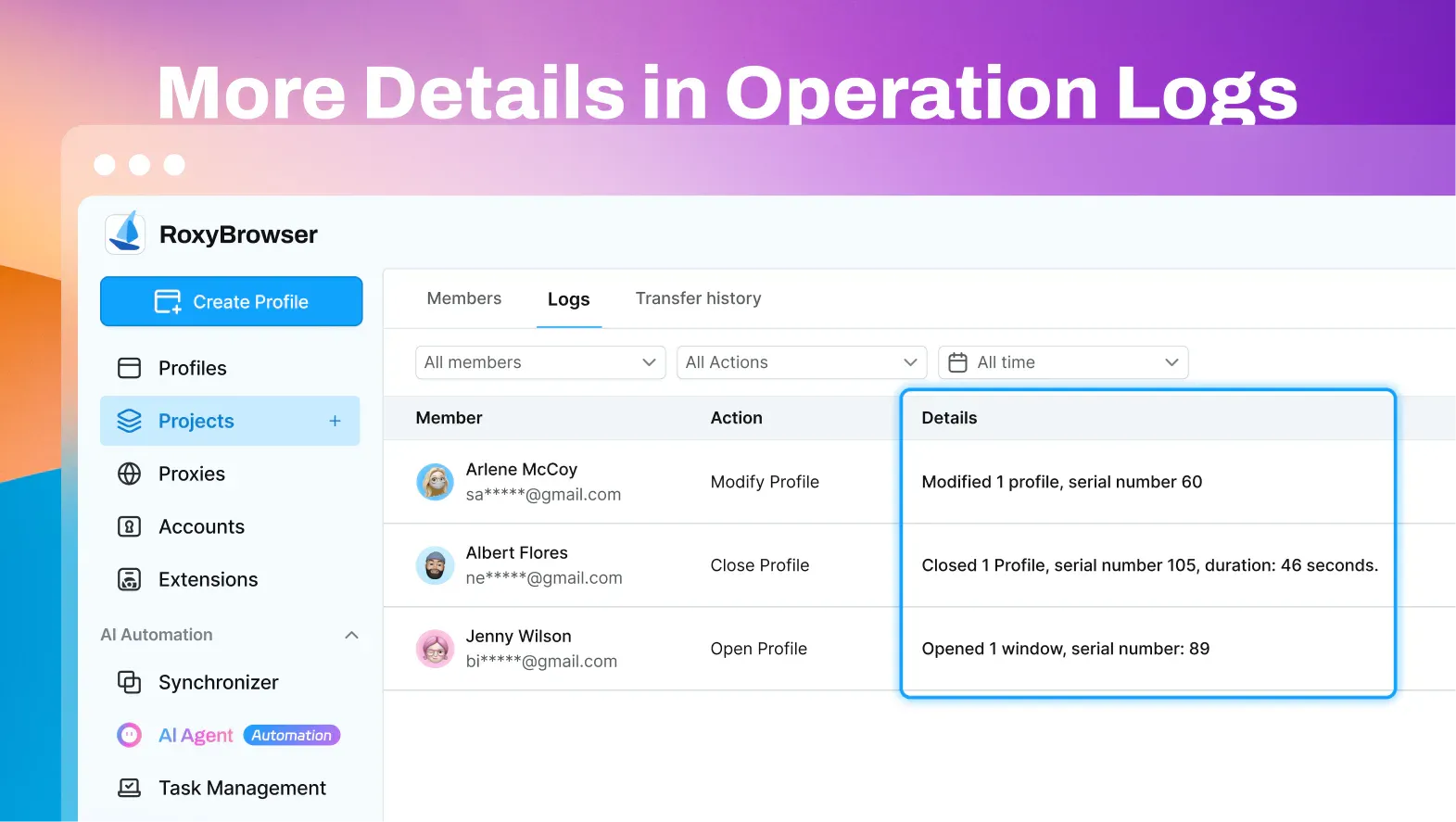Click Arlene McCoy's avatar
The width and height of the screenshot is (1456, 822).
435,482
